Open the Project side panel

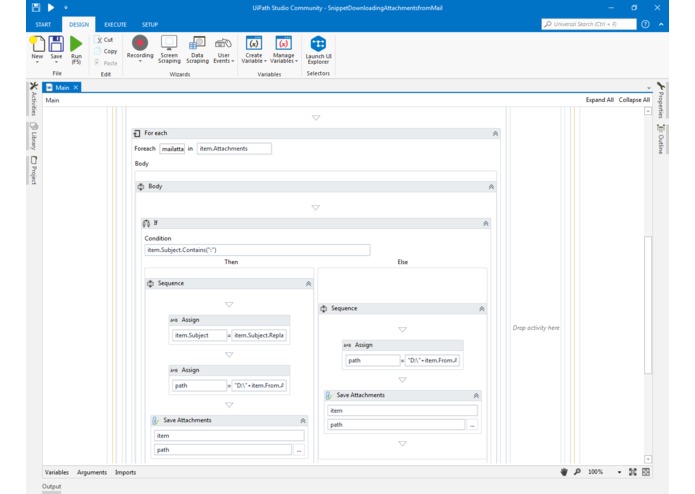[x=34, y=170]
